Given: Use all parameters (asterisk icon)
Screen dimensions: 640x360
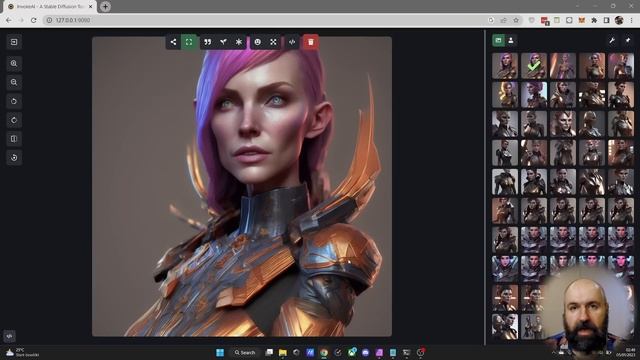Looking at the screenshot, I should [239, 42].
